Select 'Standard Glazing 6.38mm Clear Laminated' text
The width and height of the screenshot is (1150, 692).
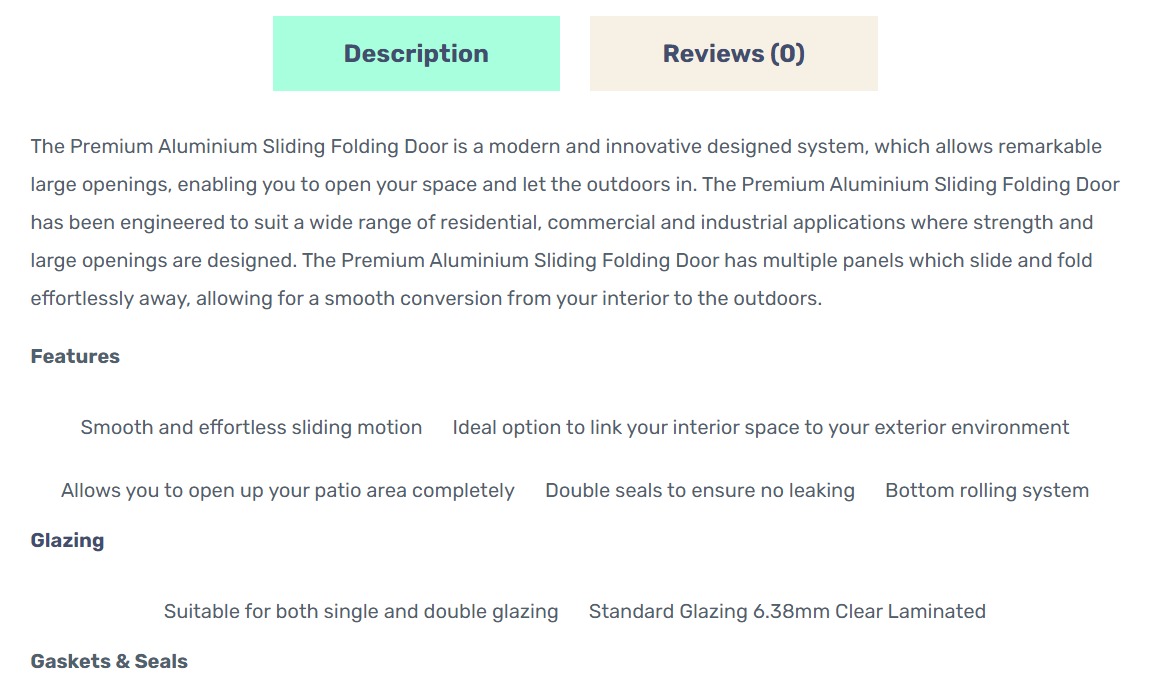coord(787,611)
